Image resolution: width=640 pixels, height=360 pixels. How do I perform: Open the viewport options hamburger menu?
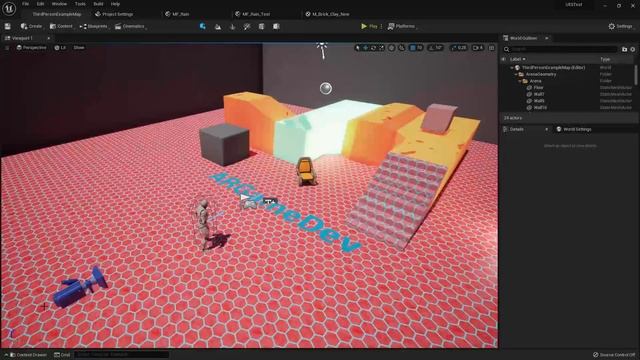pos(7,48)
